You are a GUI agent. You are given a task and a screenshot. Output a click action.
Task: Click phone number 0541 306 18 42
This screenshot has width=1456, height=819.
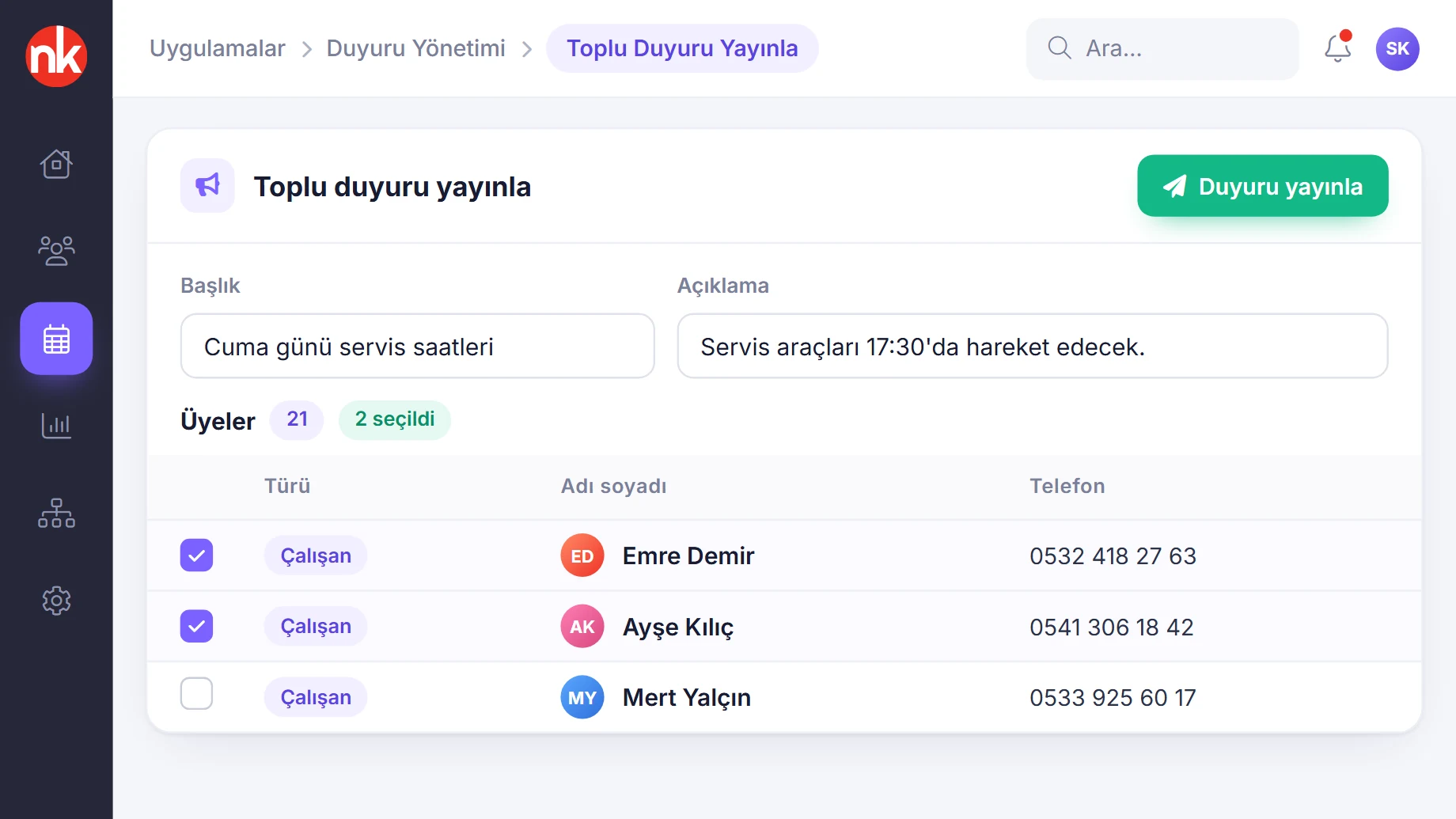(x=1111, y=628)
